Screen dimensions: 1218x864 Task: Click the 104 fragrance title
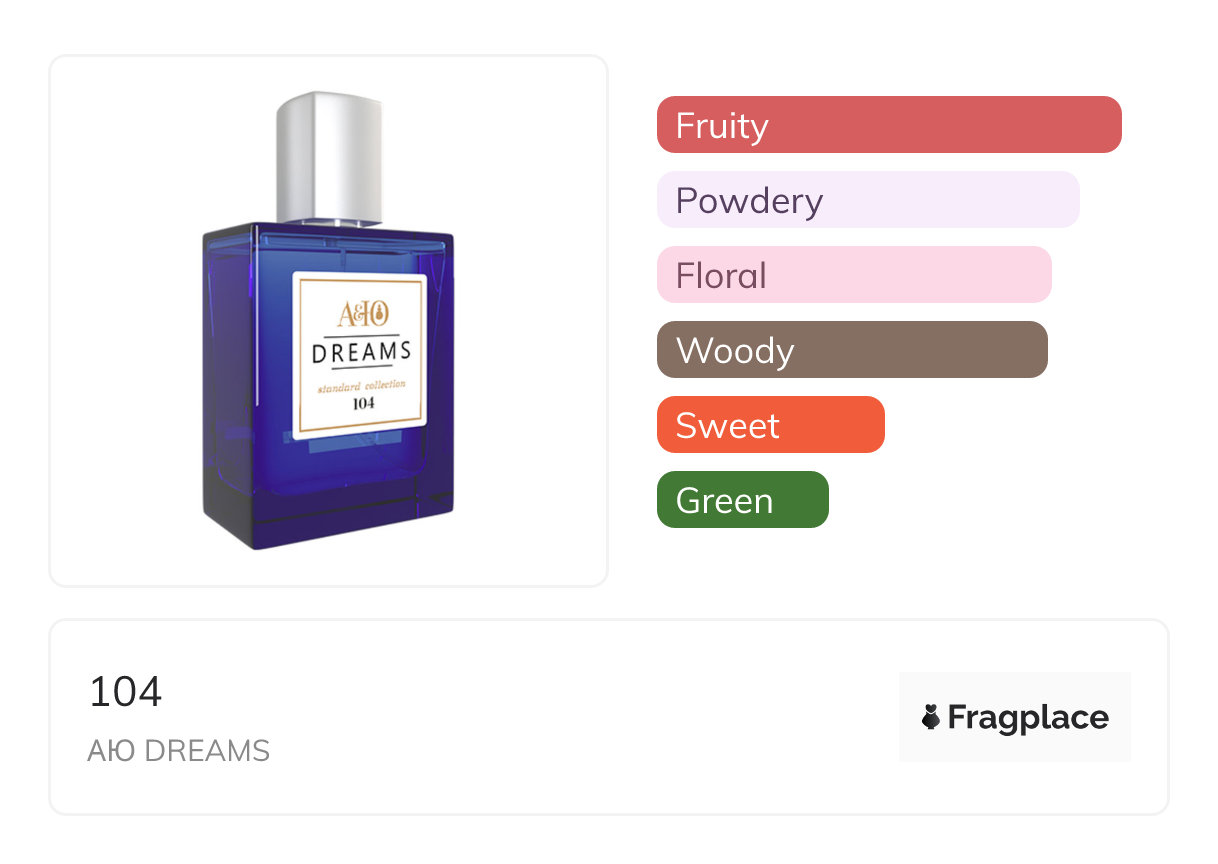click(x=125, y=692)
